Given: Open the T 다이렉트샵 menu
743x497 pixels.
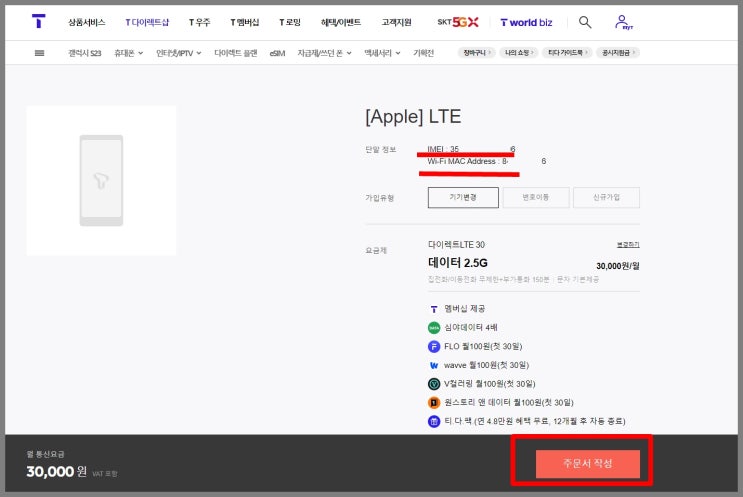Looking at the screenshot, I should [x=147, y=22].
